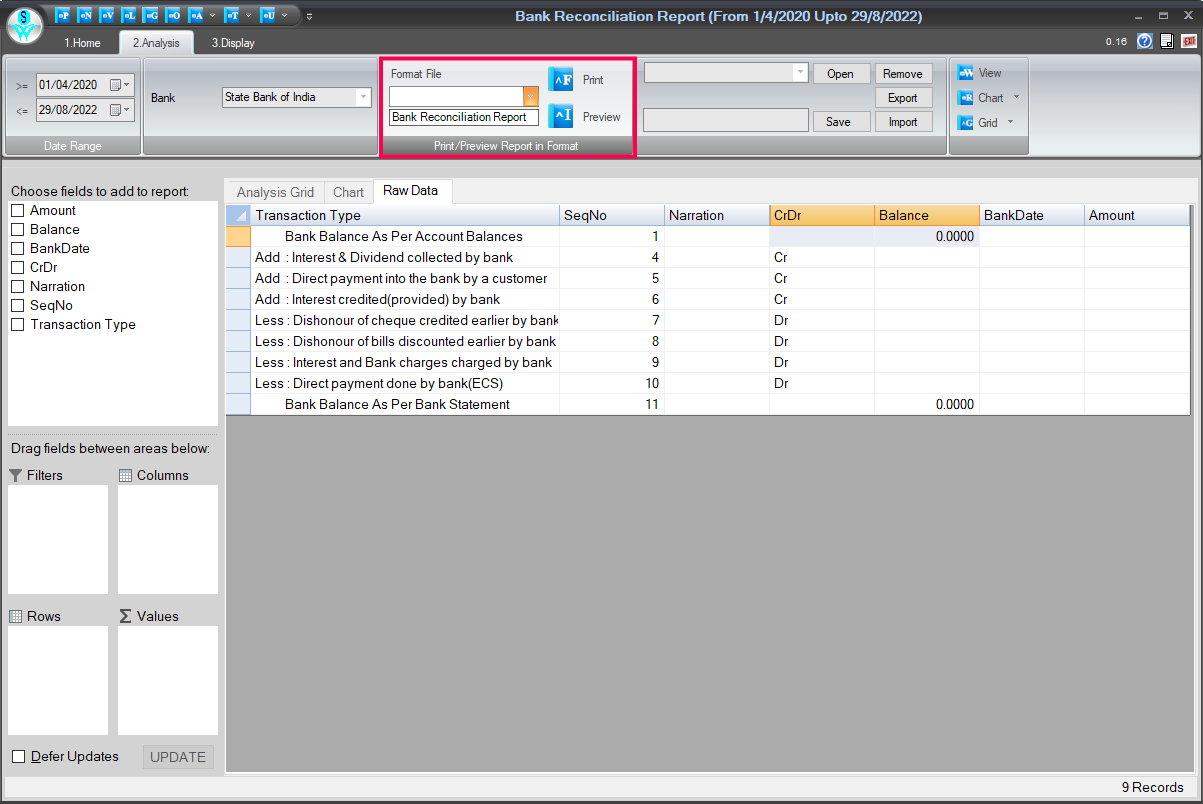The image size is (1203, 804).
Task: Click the T quick access toolbar icon
Action: pos(232,15)
